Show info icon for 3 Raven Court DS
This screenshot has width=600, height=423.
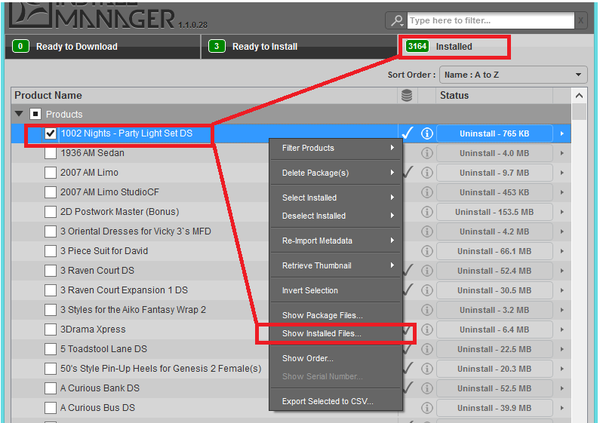[427, 271]
